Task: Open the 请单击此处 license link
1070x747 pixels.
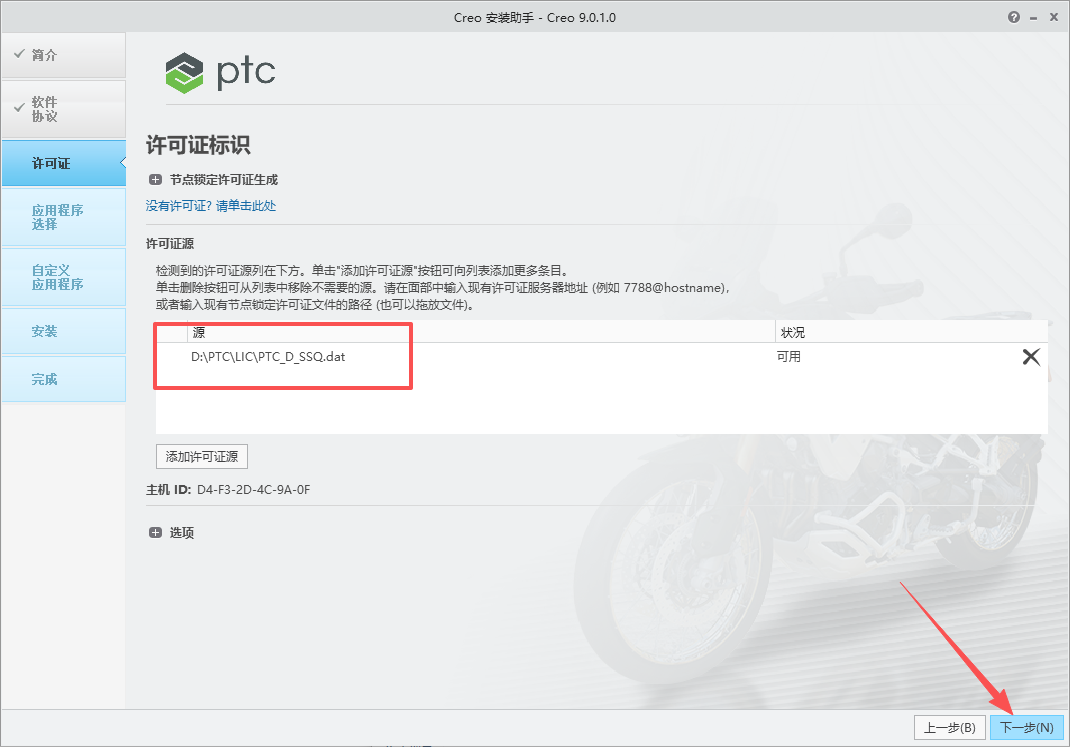Action: [246, 205]
